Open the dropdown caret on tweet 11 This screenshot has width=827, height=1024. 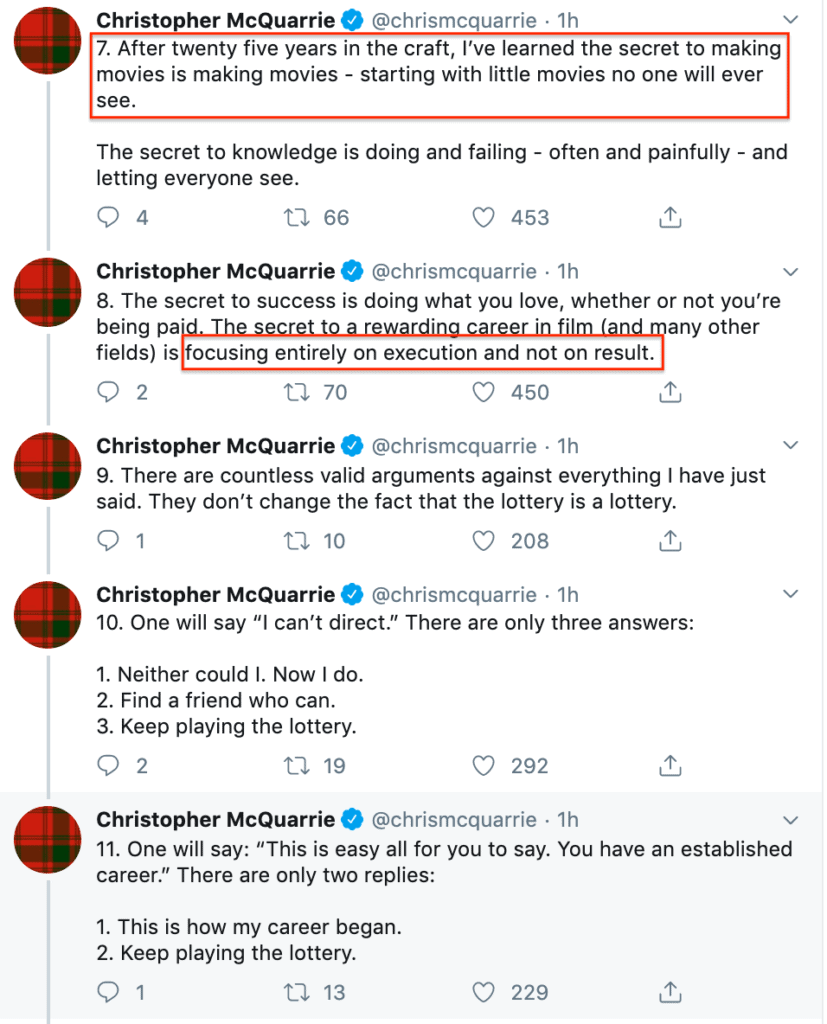[791, 819]
